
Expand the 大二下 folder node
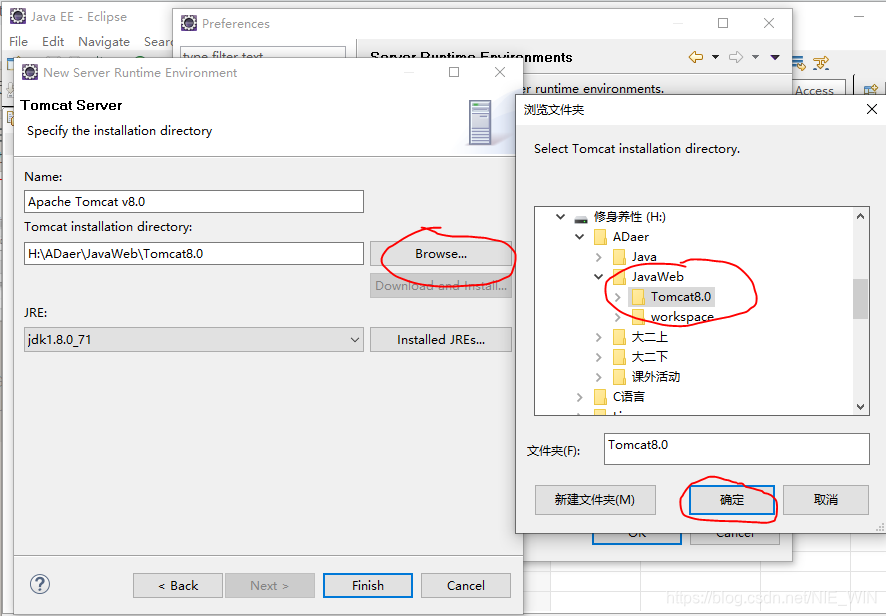(x=598, y=357)
